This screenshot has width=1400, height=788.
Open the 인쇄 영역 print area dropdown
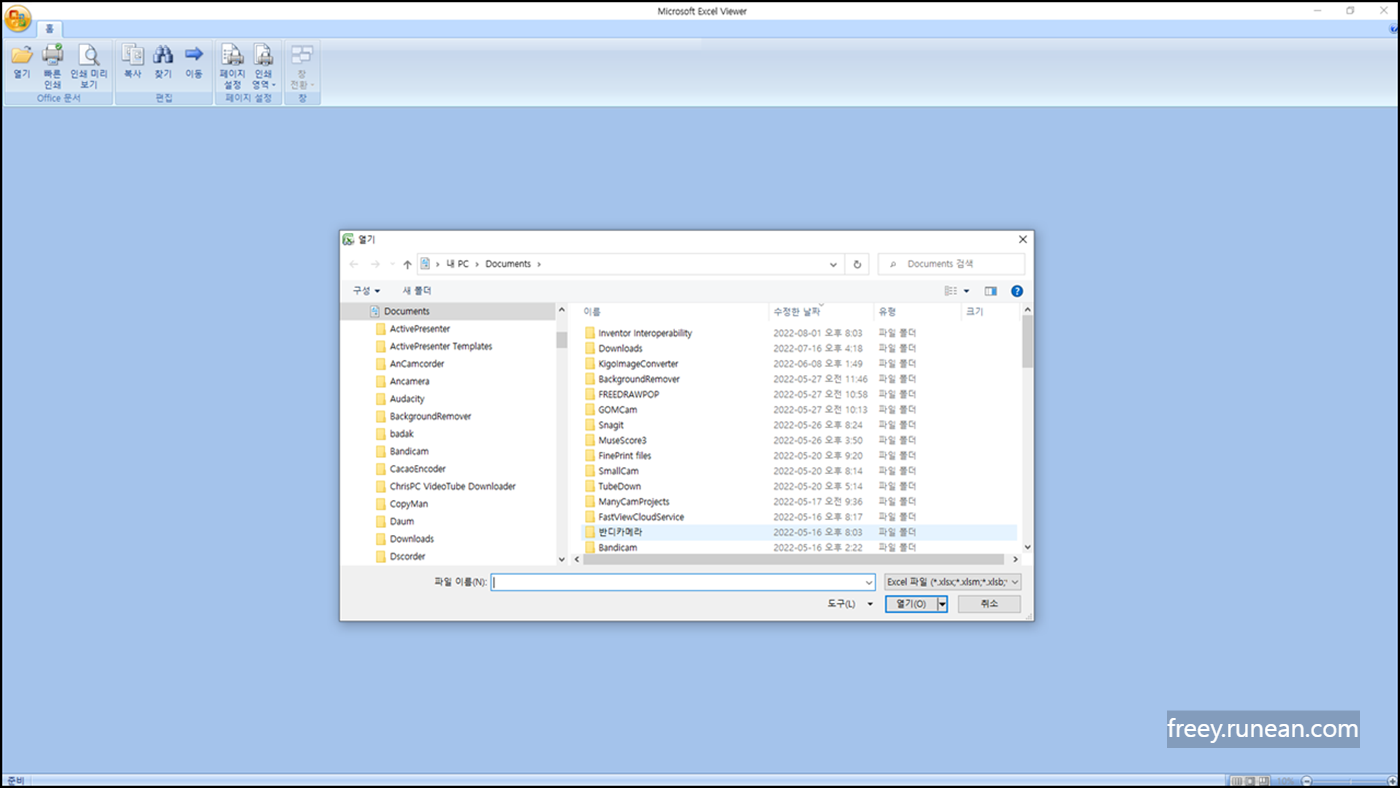click(x=263, y=66)
